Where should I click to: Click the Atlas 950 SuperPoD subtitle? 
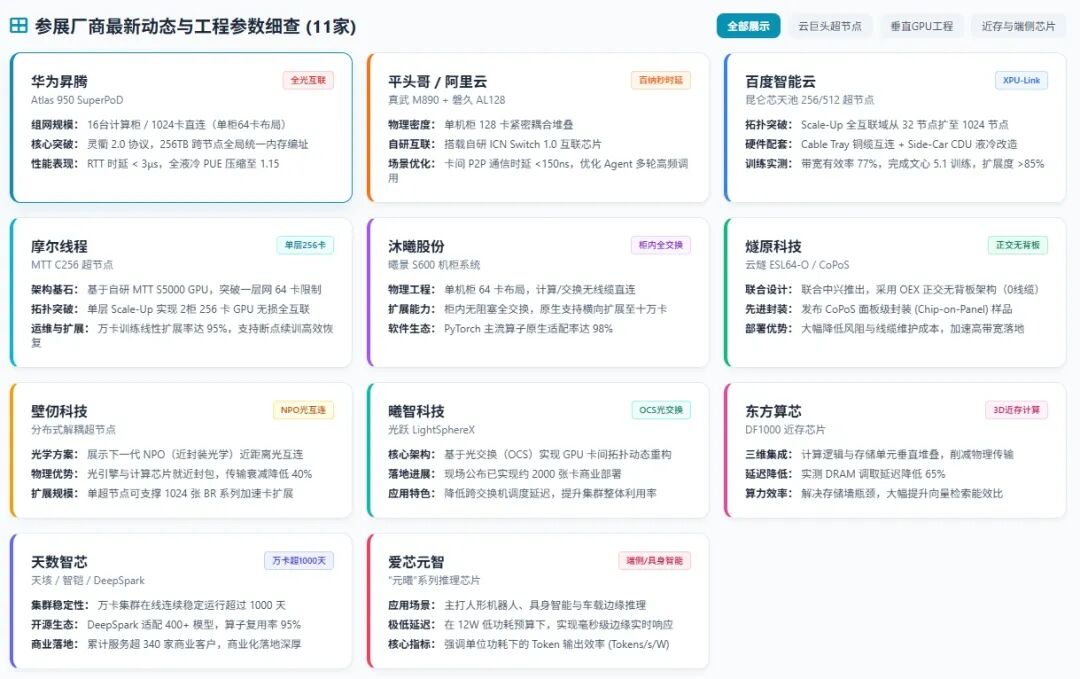coord(77,100)
